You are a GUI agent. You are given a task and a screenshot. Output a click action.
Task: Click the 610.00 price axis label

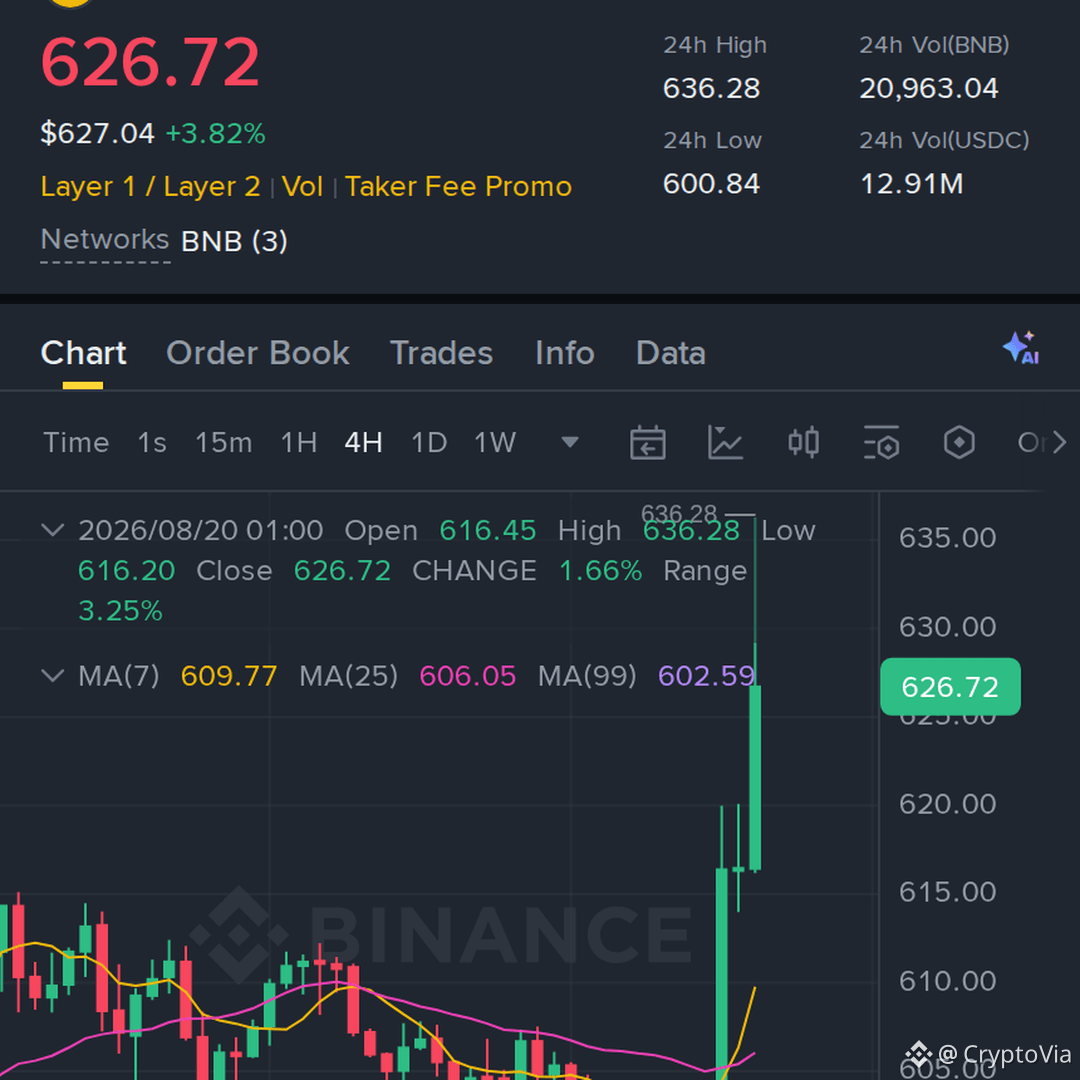point(947,981)
